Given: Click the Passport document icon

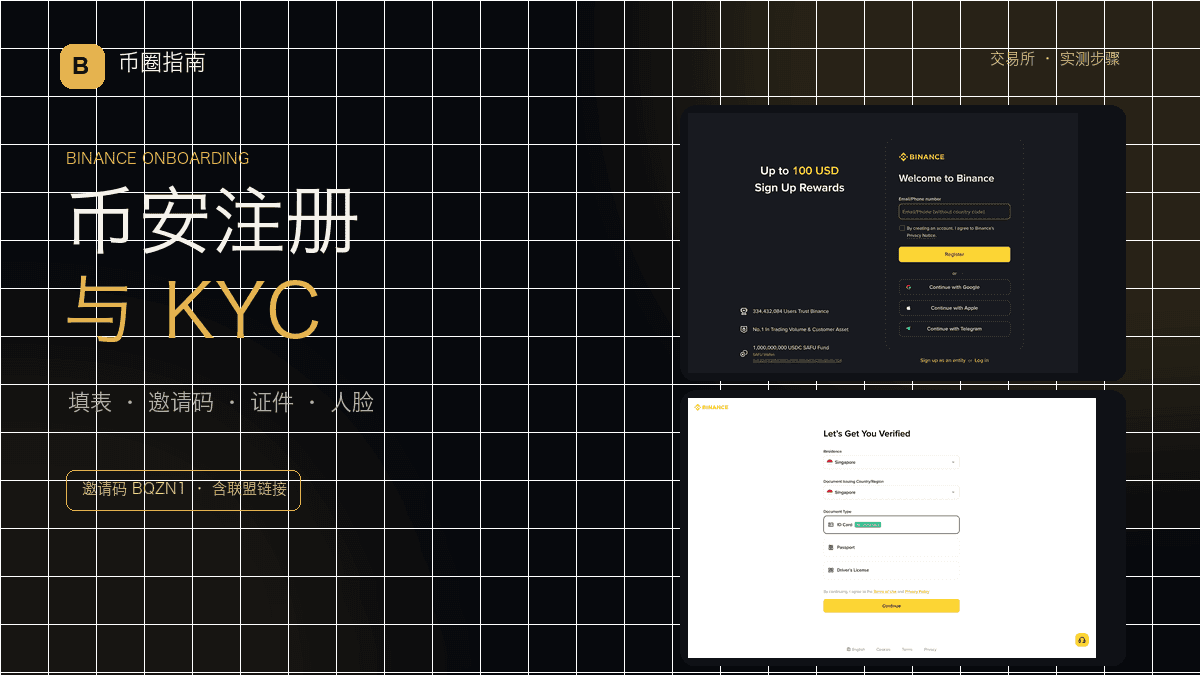Looking at the screenshot, I should [x=831, y=547].
